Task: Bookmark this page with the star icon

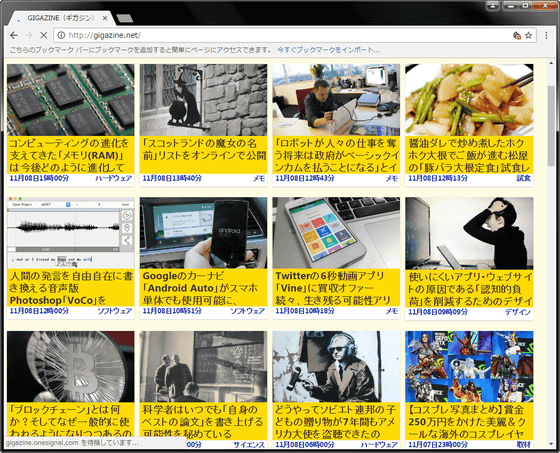Action: 529,35
